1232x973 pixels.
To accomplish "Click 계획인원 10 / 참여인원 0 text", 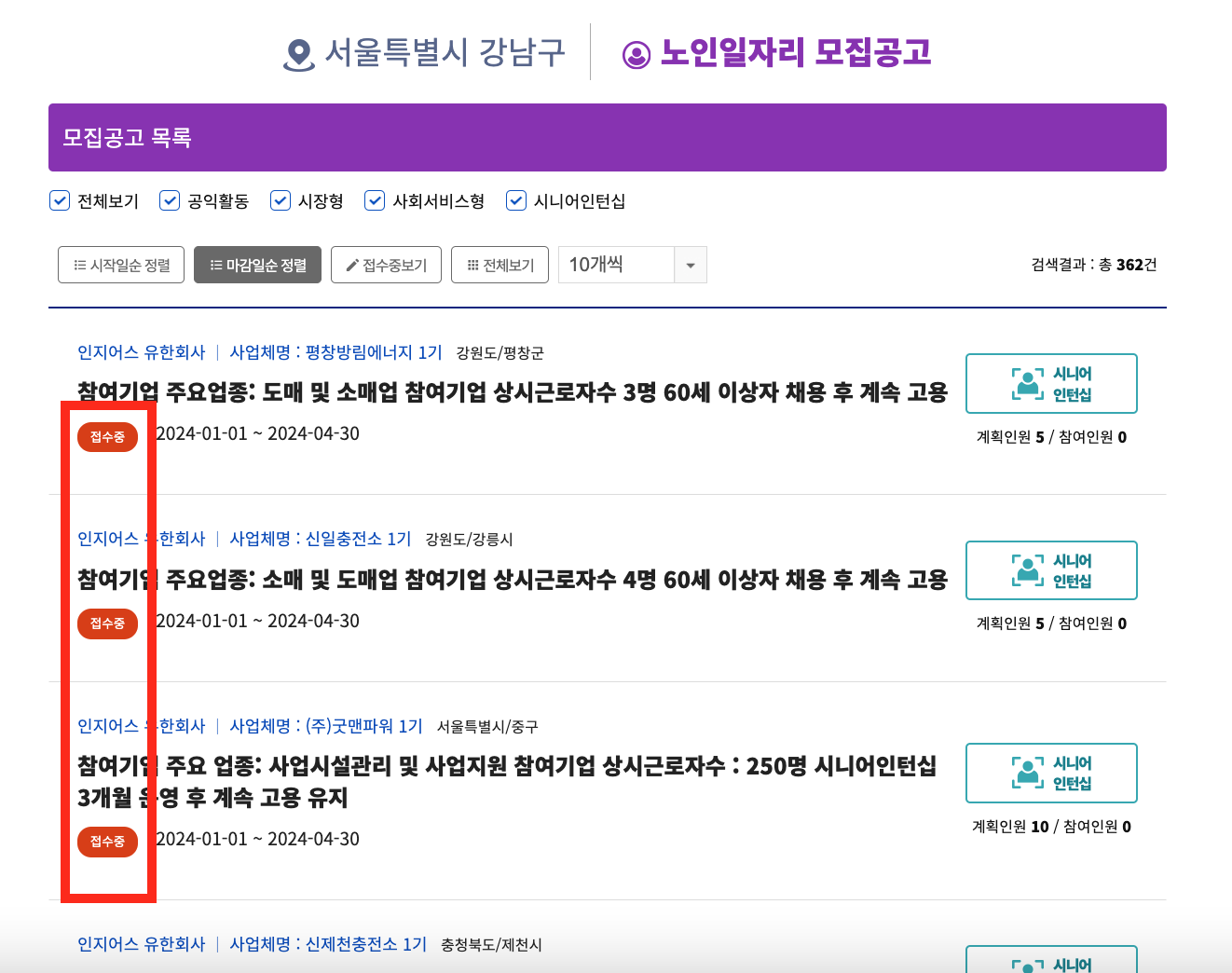I will (1051, 827).
